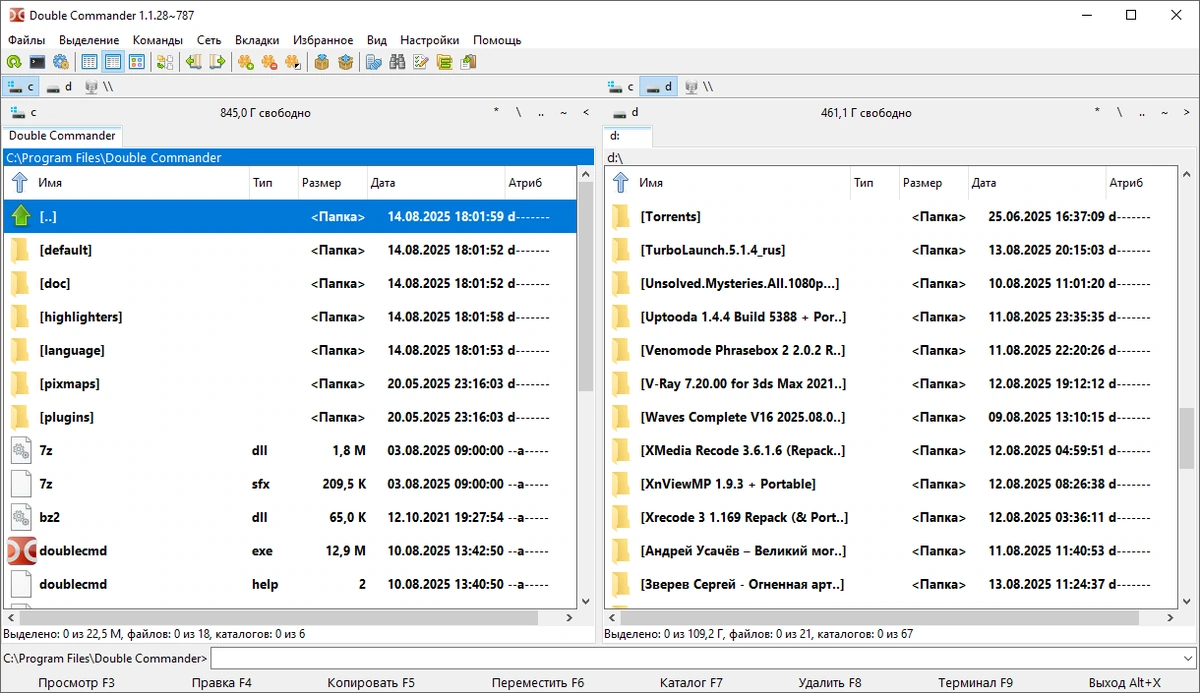Open Multi-rename tool notepad icon

tap(420, 62)
